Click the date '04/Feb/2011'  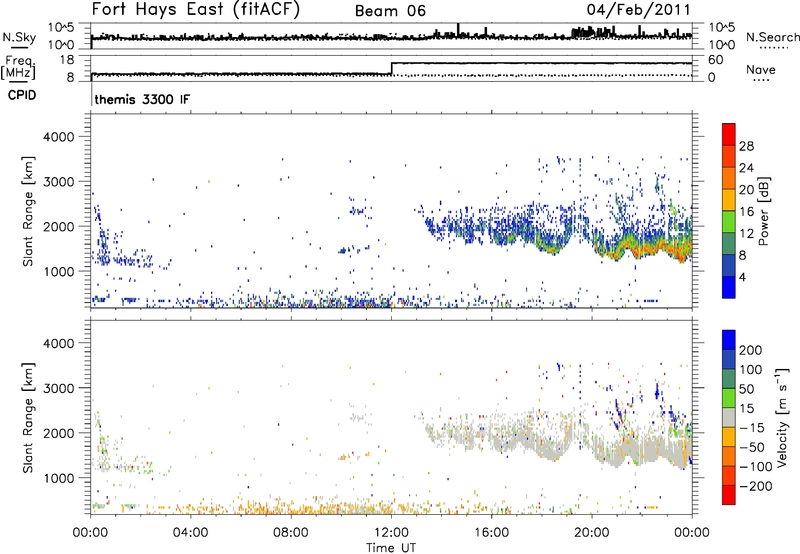638,9
